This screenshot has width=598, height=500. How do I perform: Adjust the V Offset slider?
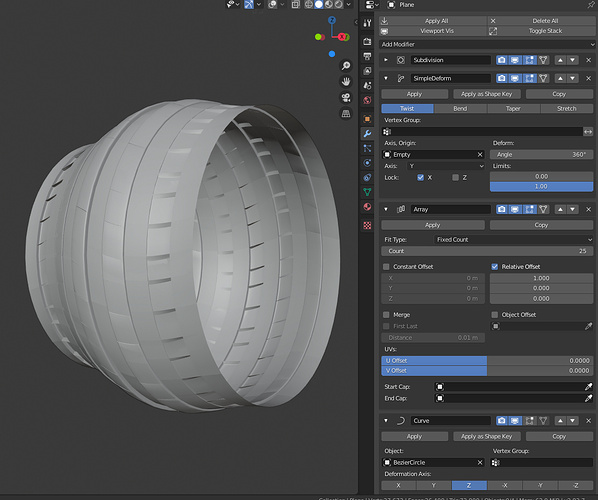coord(487,371)
